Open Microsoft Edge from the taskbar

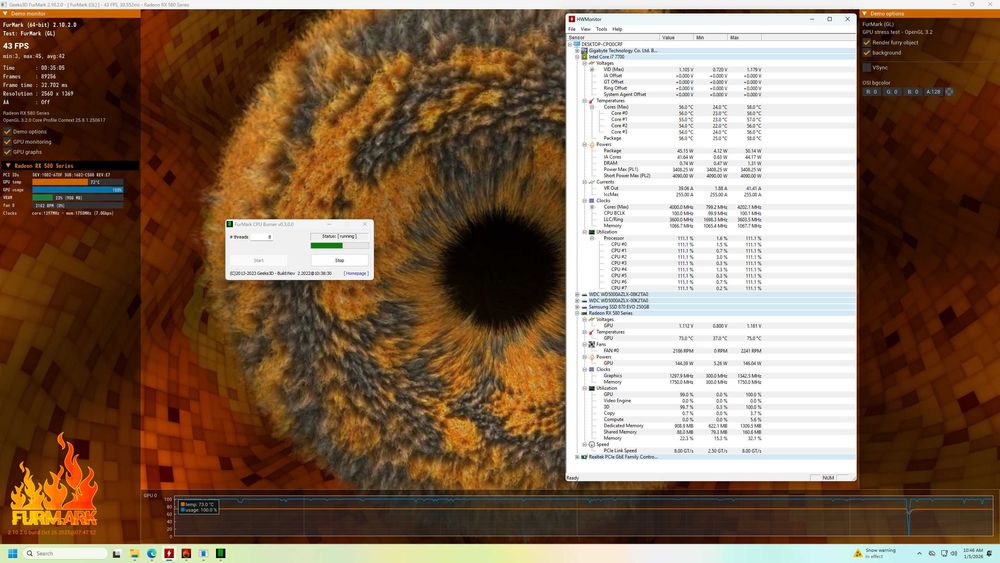point(152,553)
